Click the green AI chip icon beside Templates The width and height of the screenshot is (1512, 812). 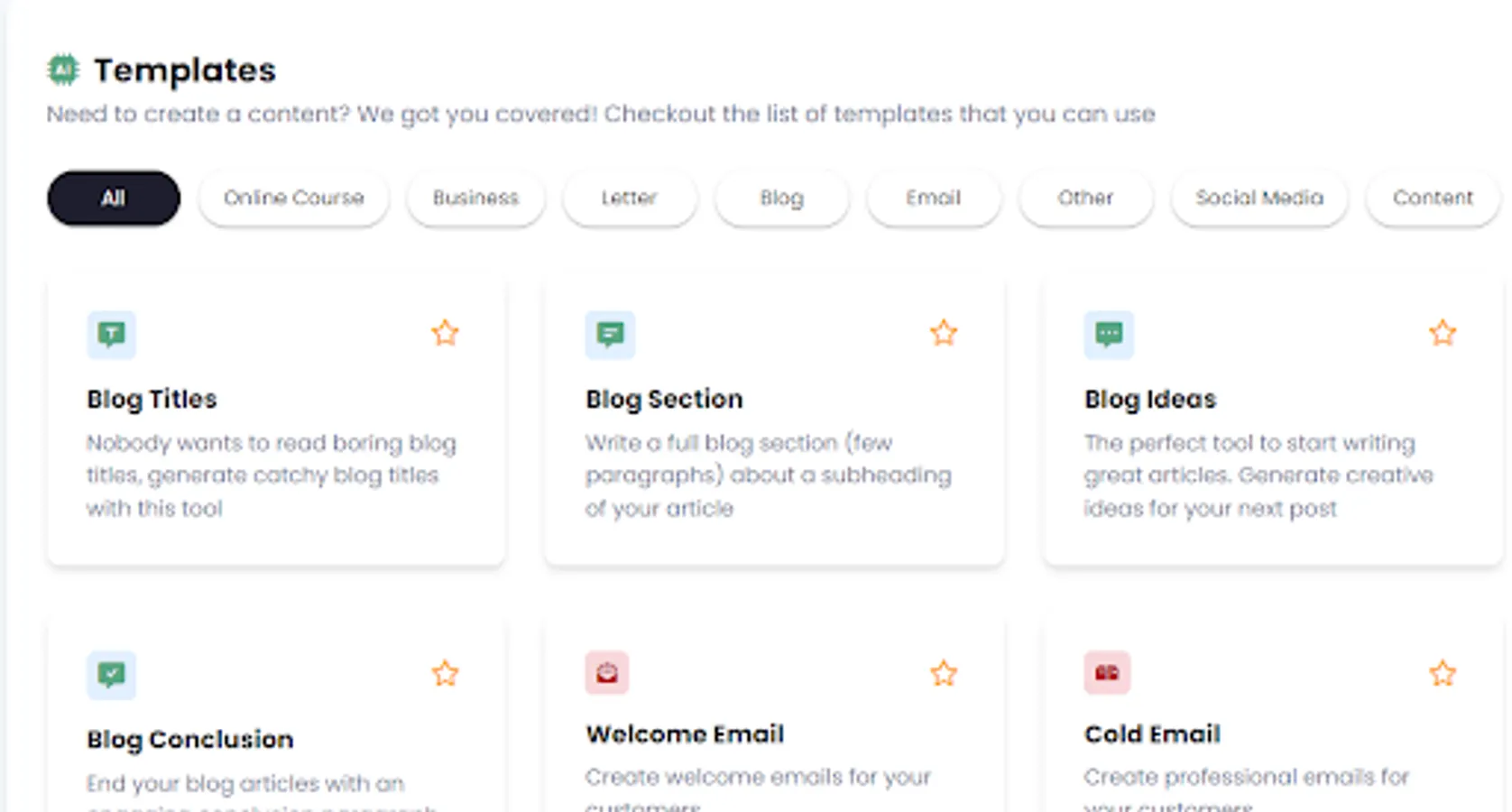coord(63,69)
